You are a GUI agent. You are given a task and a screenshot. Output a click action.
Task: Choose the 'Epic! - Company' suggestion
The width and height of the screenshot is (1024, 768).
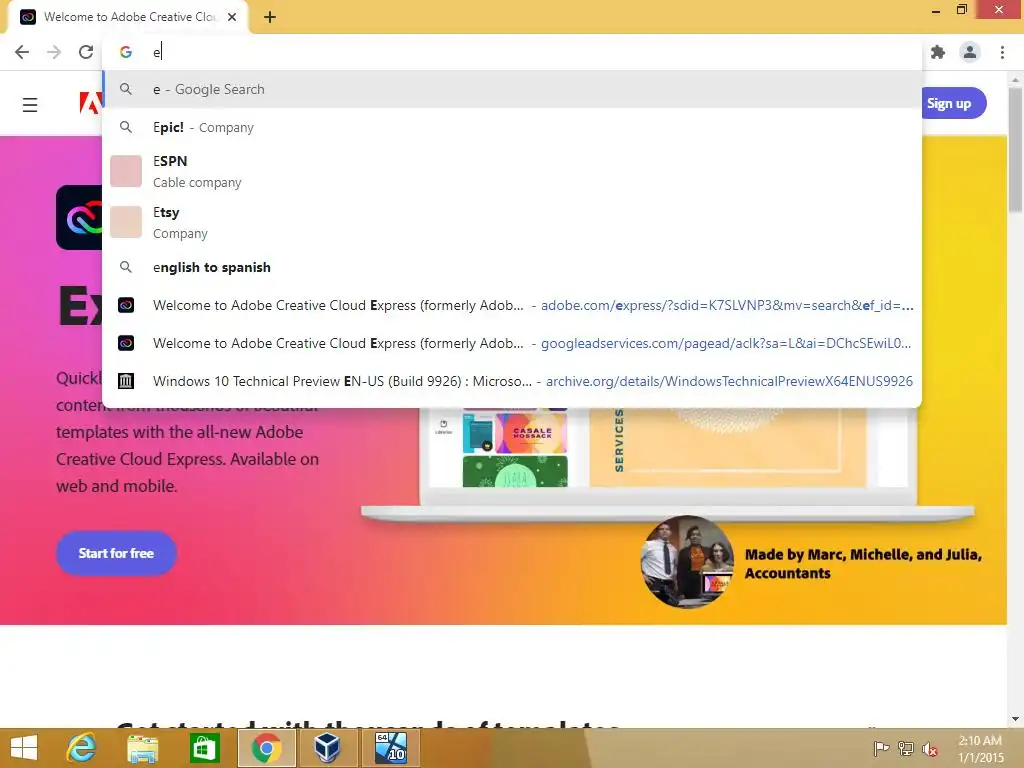pyautogui.click(x=512, y=127)
